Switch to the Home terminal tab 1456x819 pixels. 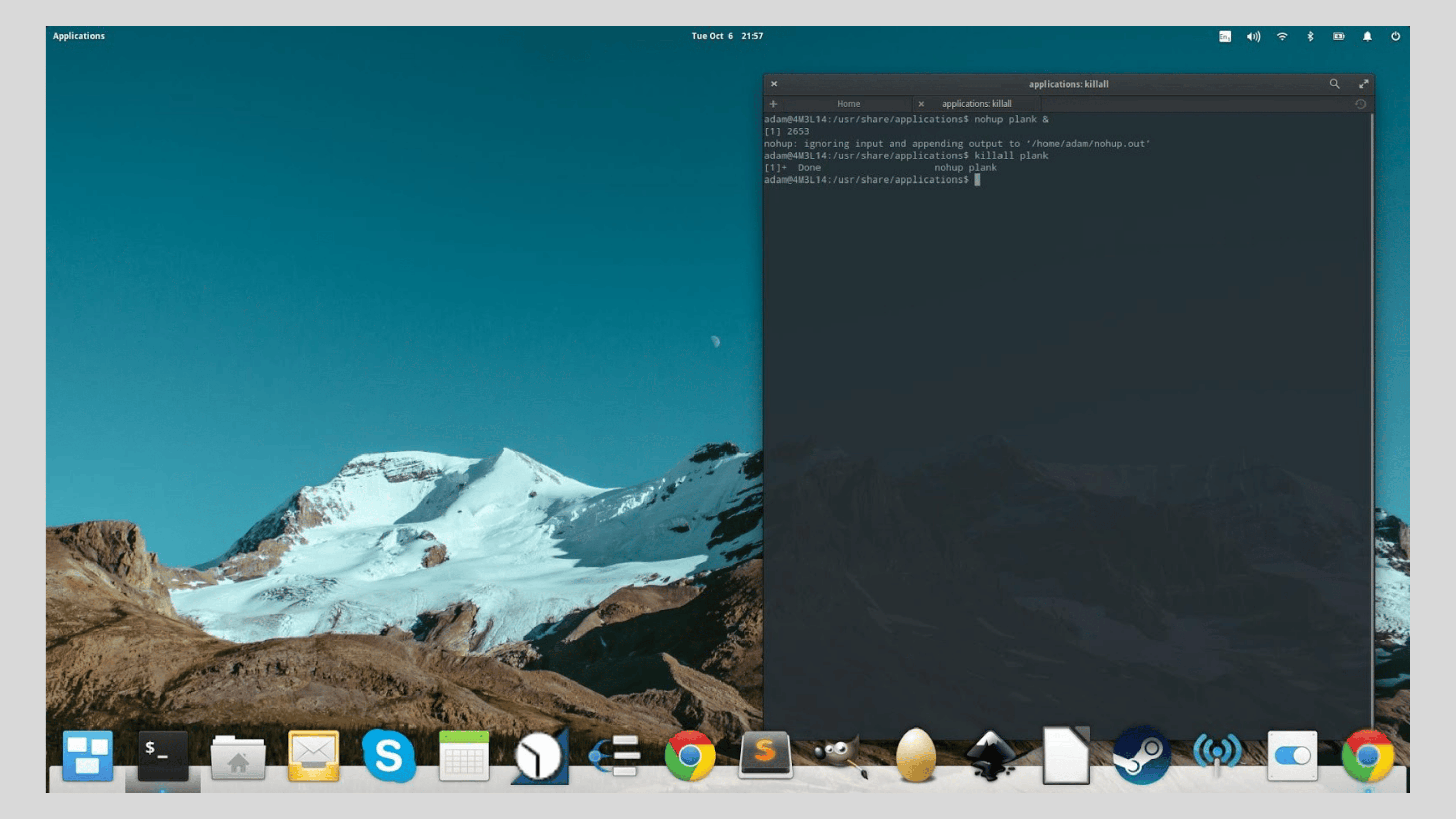(848, 104)
